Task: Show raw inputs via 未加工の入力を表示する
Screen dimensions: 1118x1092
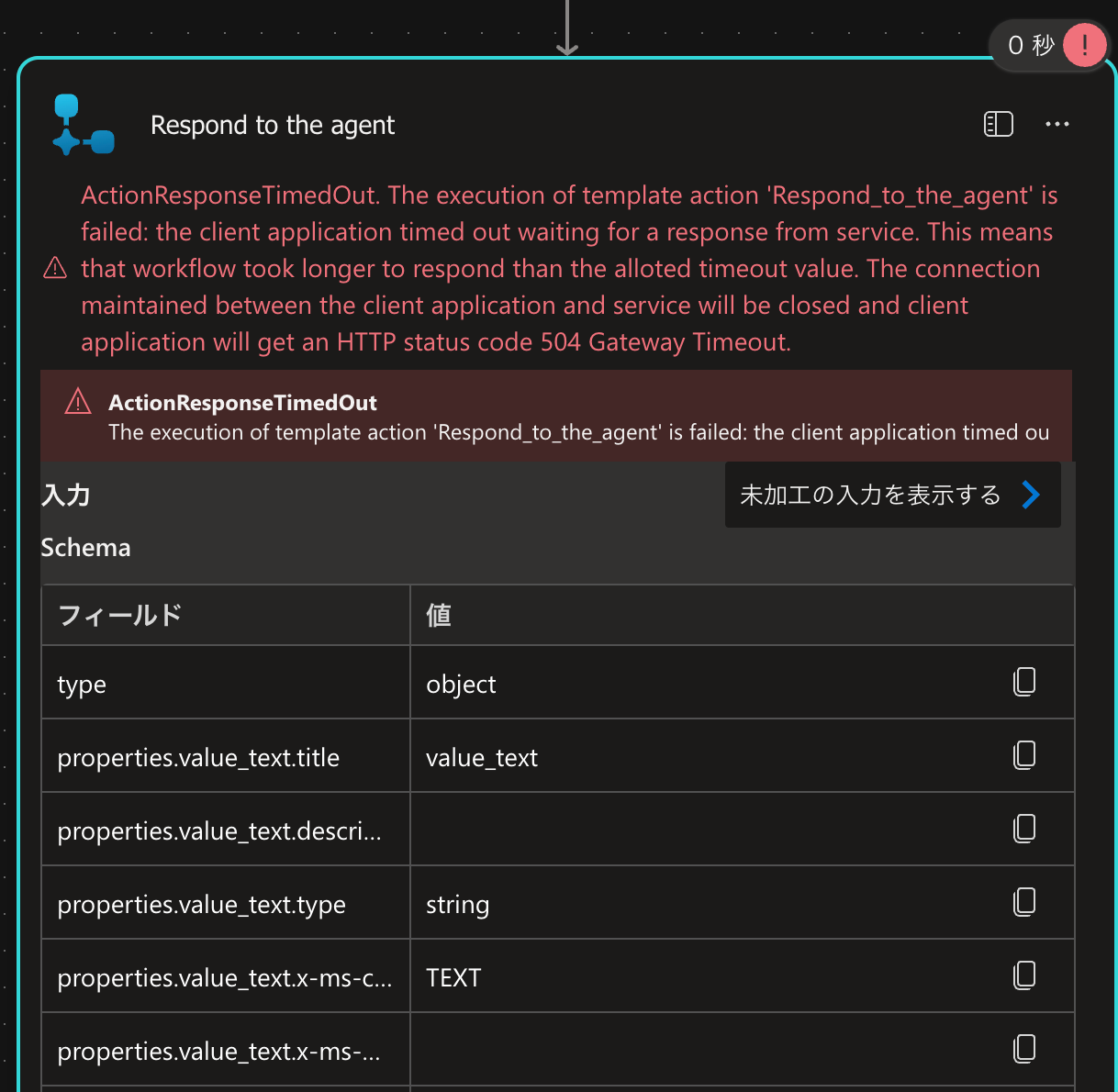Action: click(x=870, y=496)
